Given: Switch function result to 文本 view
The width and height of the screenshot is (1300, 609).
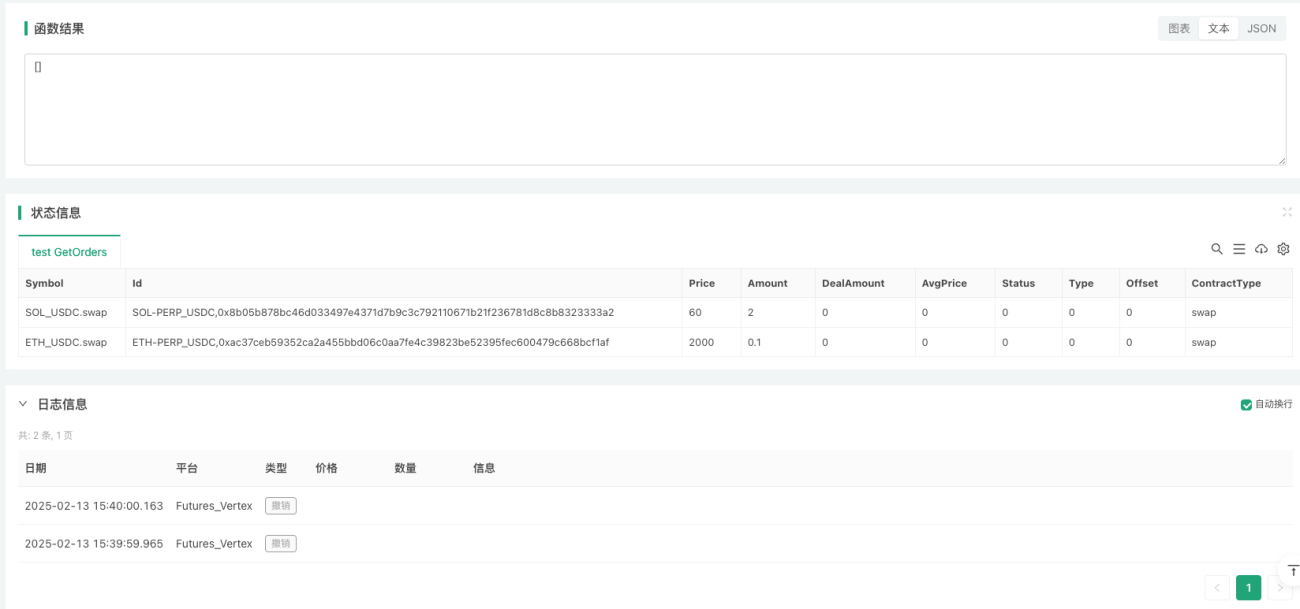Looking at the screenshot, I should [1219, 29].
